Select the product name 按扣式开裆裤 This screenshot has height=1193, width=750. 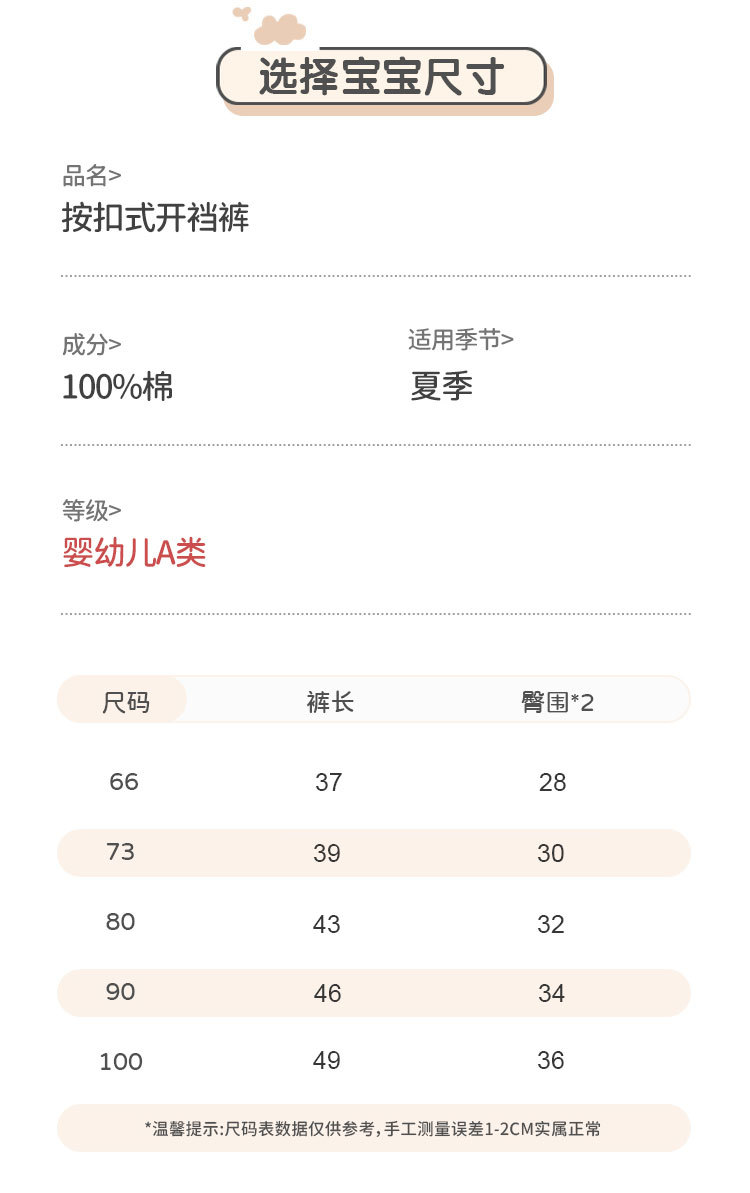pos(155,217)
